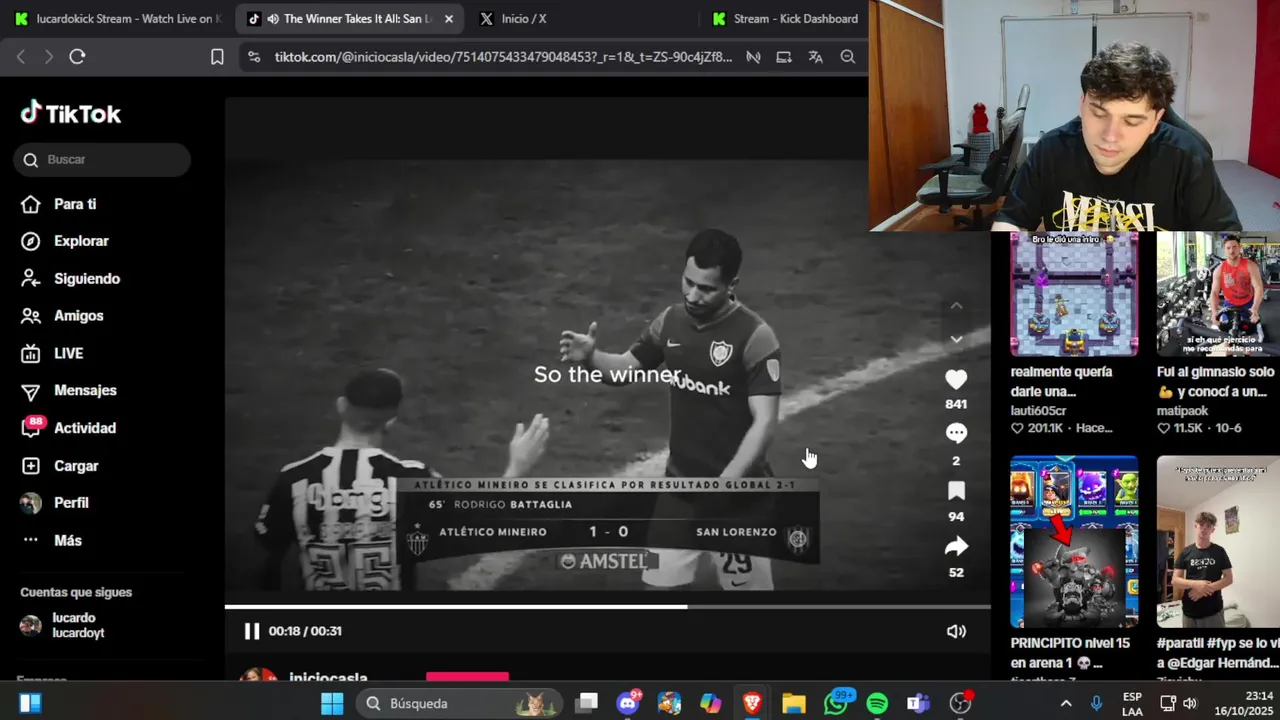1280x720 pixels.
Task: Open volume settings in system tray
Action: pos(1190,704)
